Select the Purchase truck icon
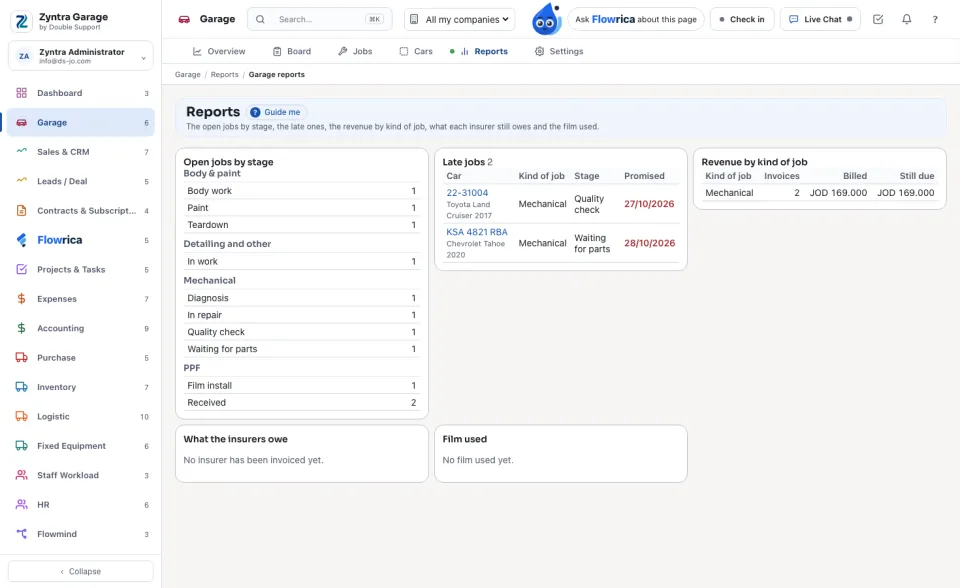The width and height of the screenshot is (960, 588). pos(21,357)
